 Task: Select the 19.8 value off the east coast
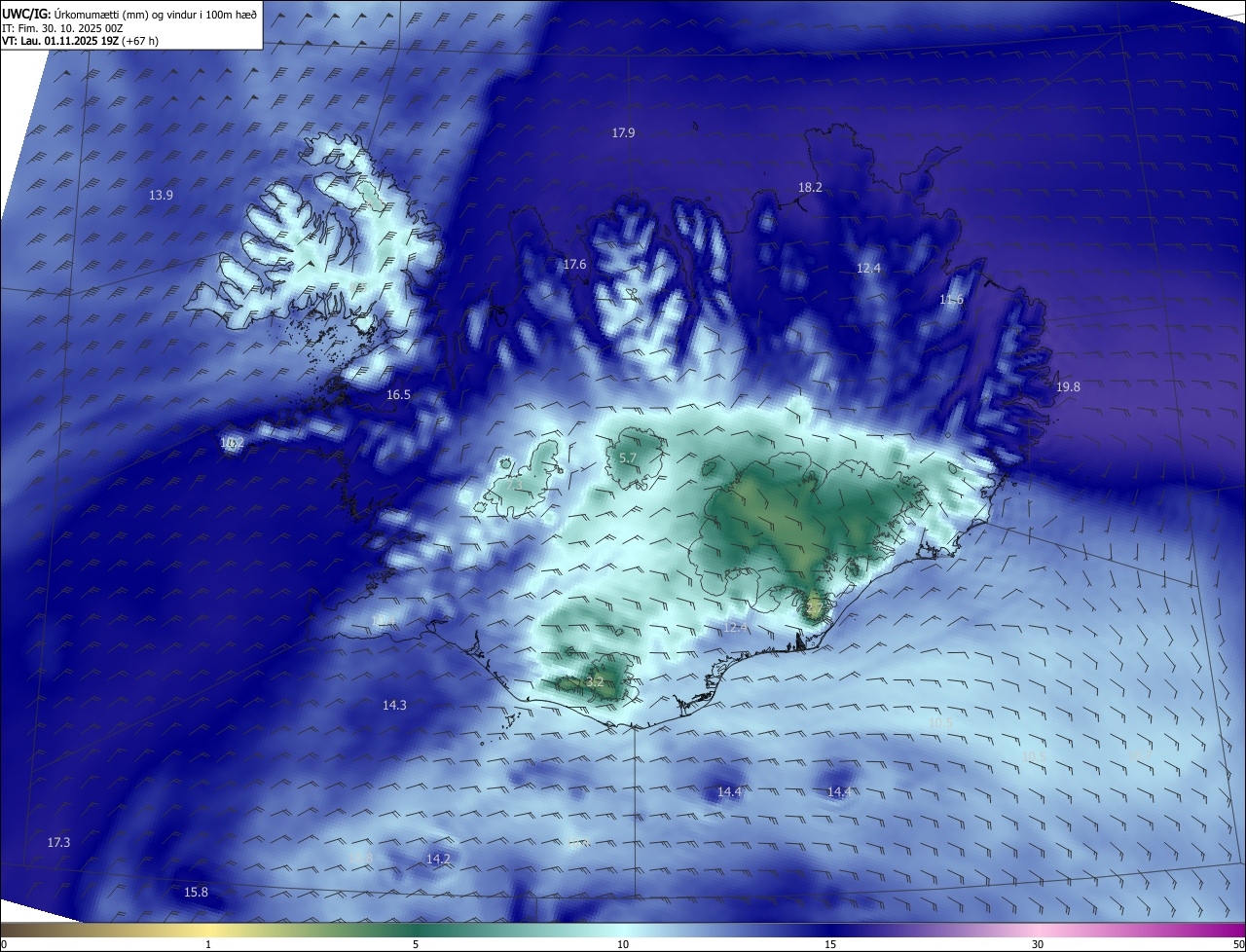pos(1068,386)
